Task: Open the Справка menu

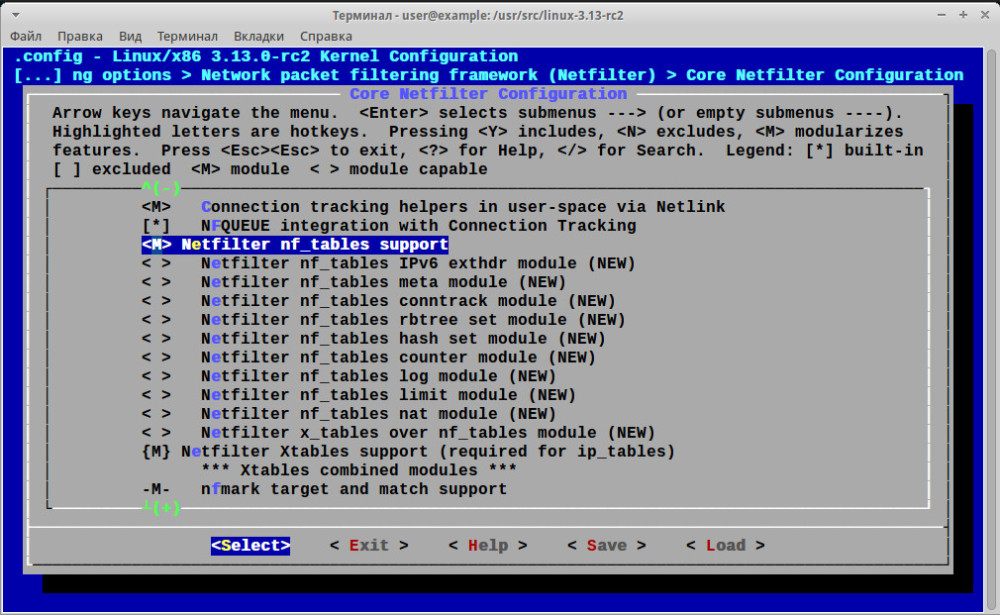Action: click(x=326, y=36)
